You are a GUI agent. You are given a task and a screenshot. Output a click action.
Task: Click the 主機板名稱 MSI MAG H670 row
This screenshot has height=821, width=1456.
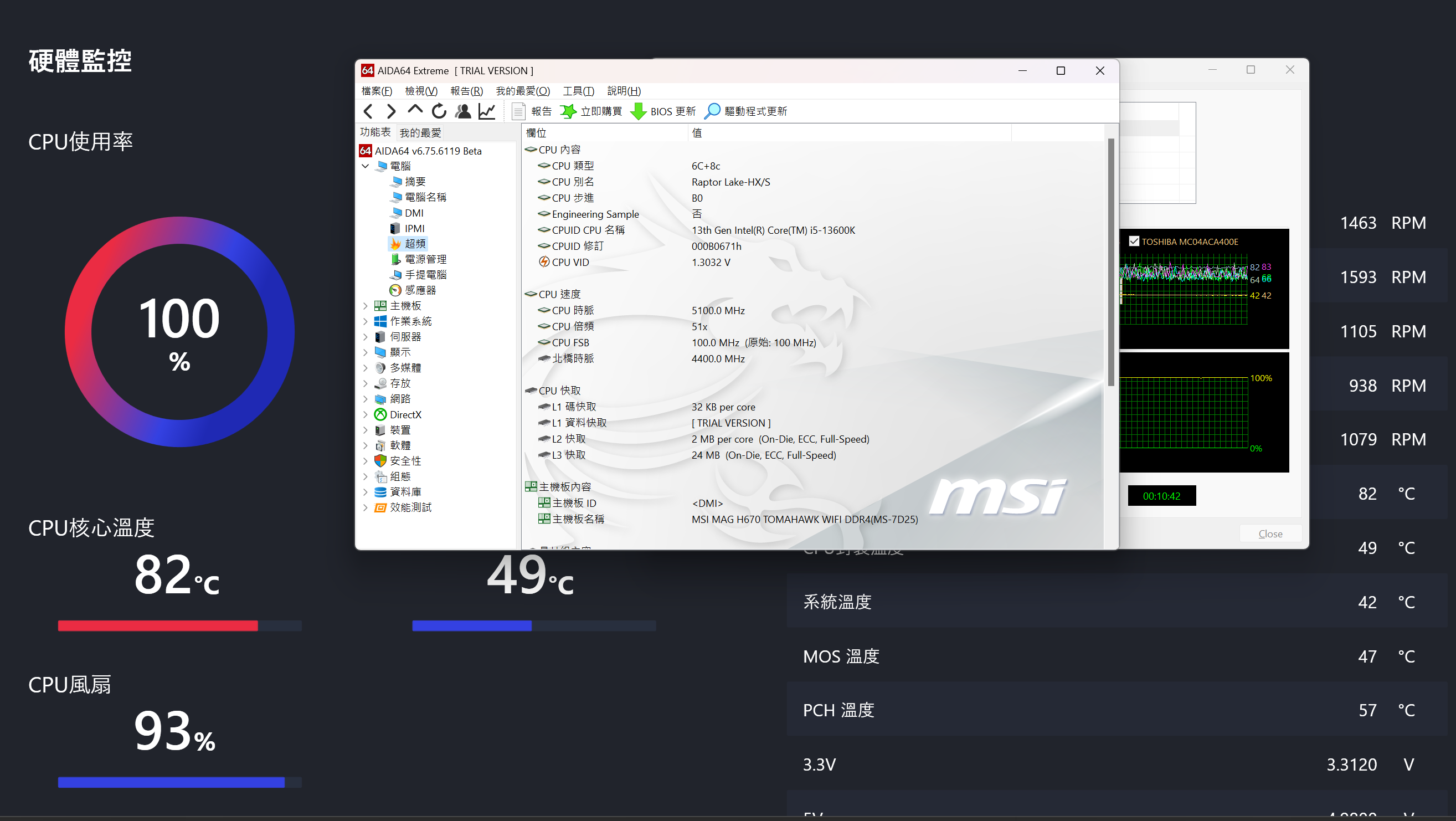point(814,519)
